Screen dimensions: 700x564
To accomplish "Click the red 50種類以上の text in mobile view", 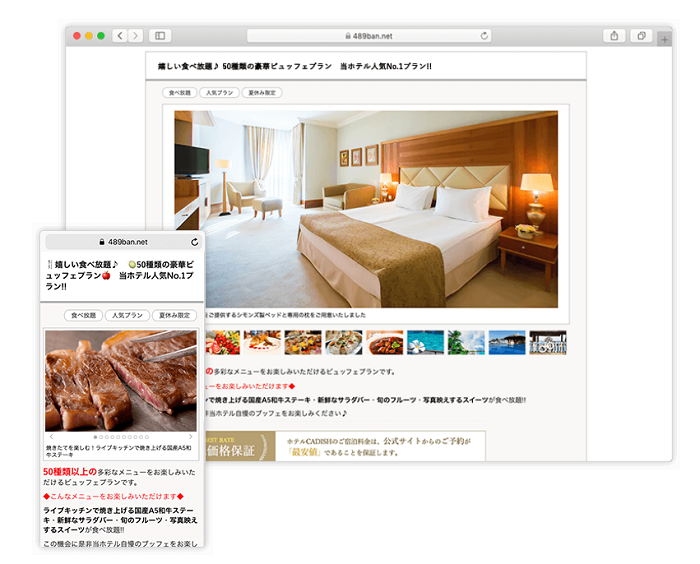I will pos(70,472).
